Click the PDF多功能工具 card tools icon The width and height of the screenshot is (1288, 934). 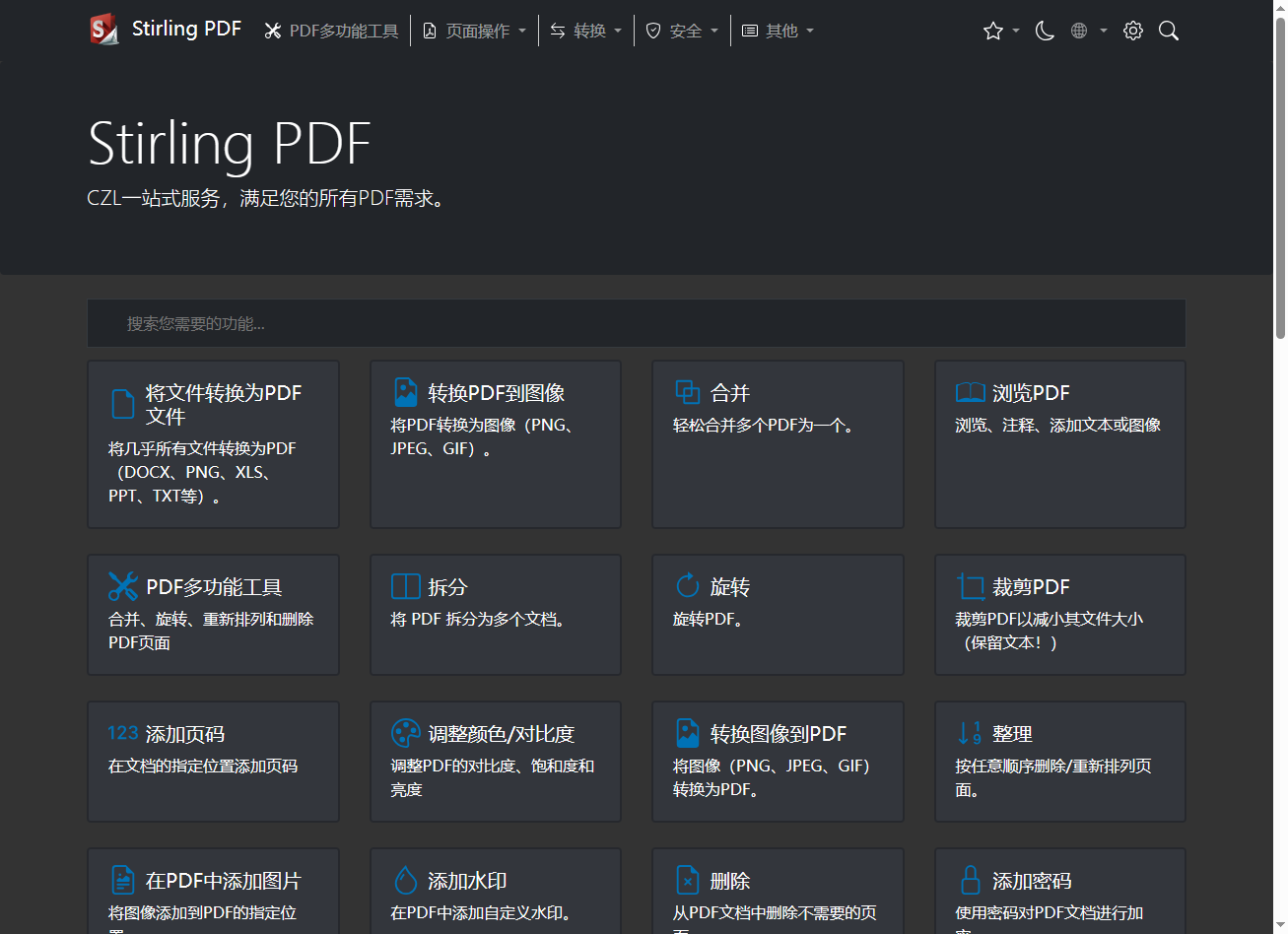123,586
